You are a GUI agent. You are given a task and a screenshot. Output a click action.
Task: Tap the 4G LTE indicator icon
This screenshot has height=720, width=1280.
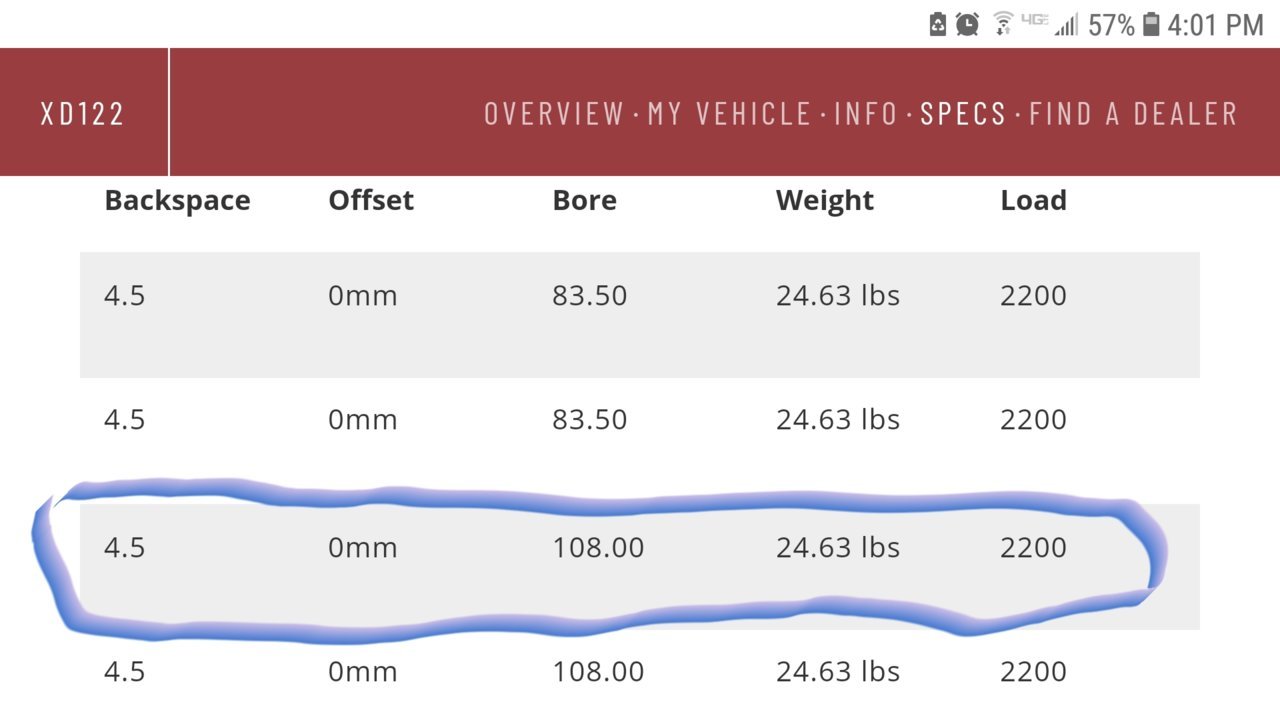point(1034,20)
